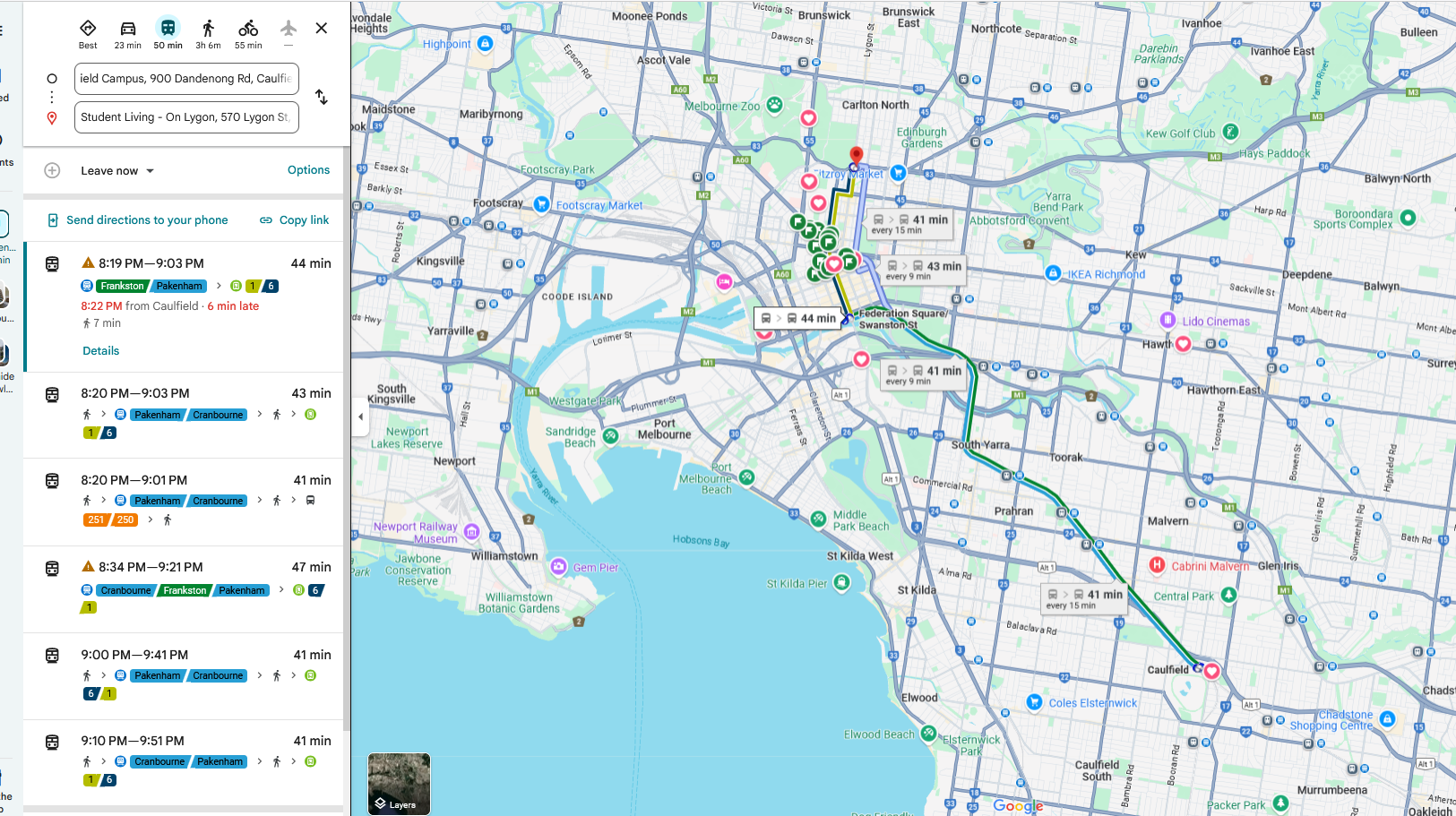Edit the starting point input field
1456x816 pixels.
click(186, 79)
